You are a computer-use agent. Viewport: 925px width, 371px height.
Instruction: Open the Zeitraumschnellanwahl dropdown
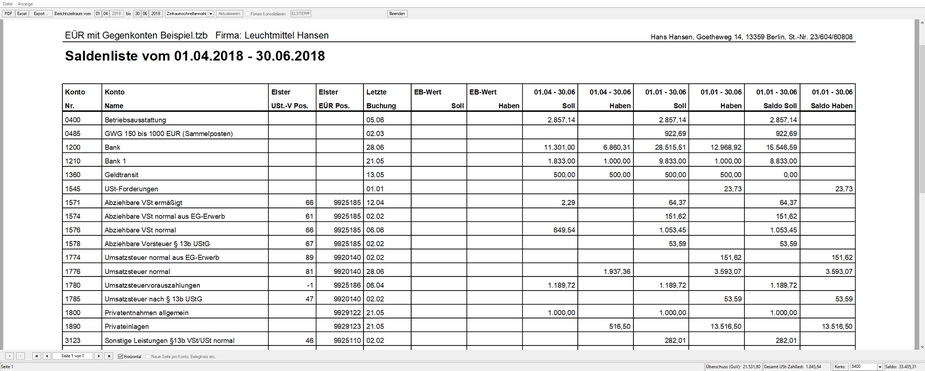click(x=189, y=13)
